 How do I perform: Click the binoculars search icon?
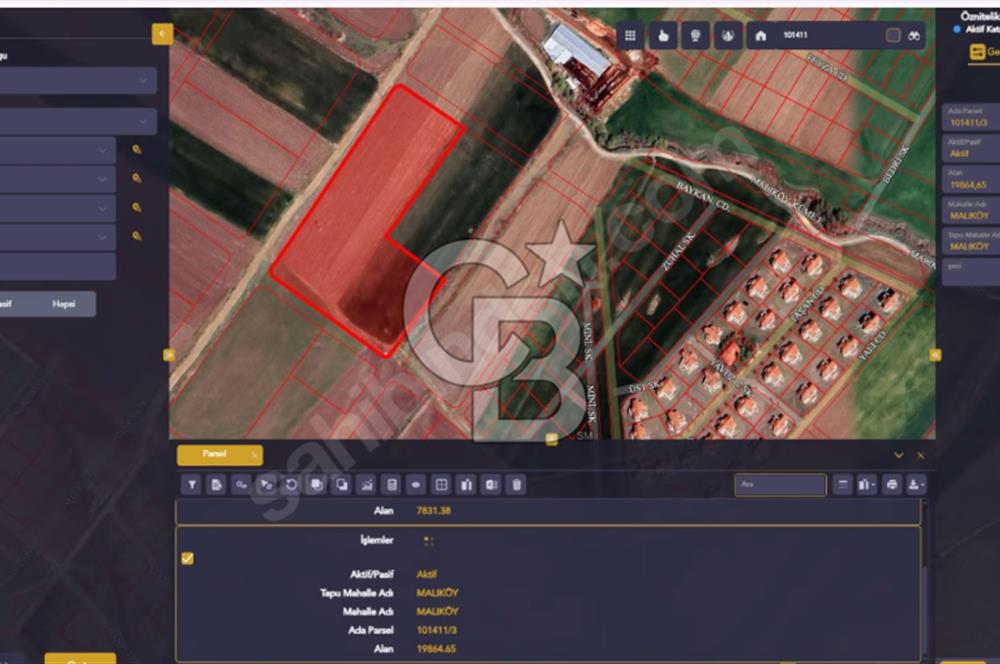click(x=914, y=36)
